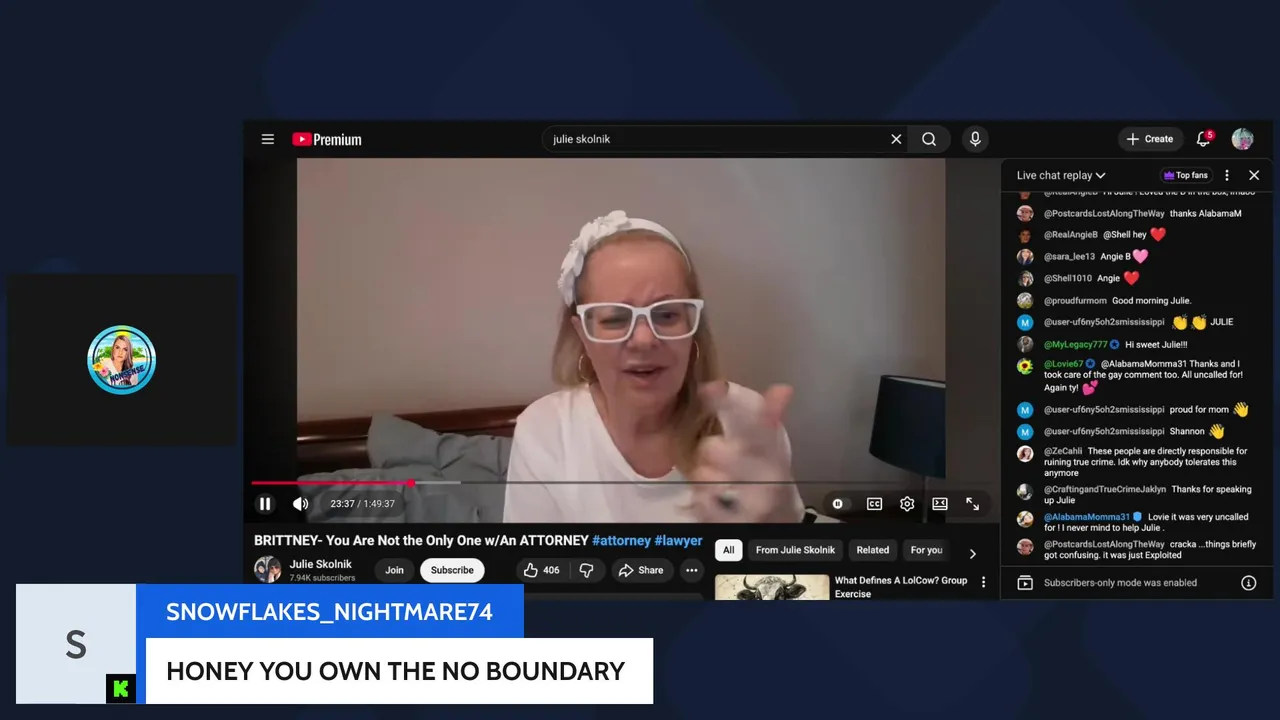
Task: Enter full screen mode
Action: tap(972, 504)
